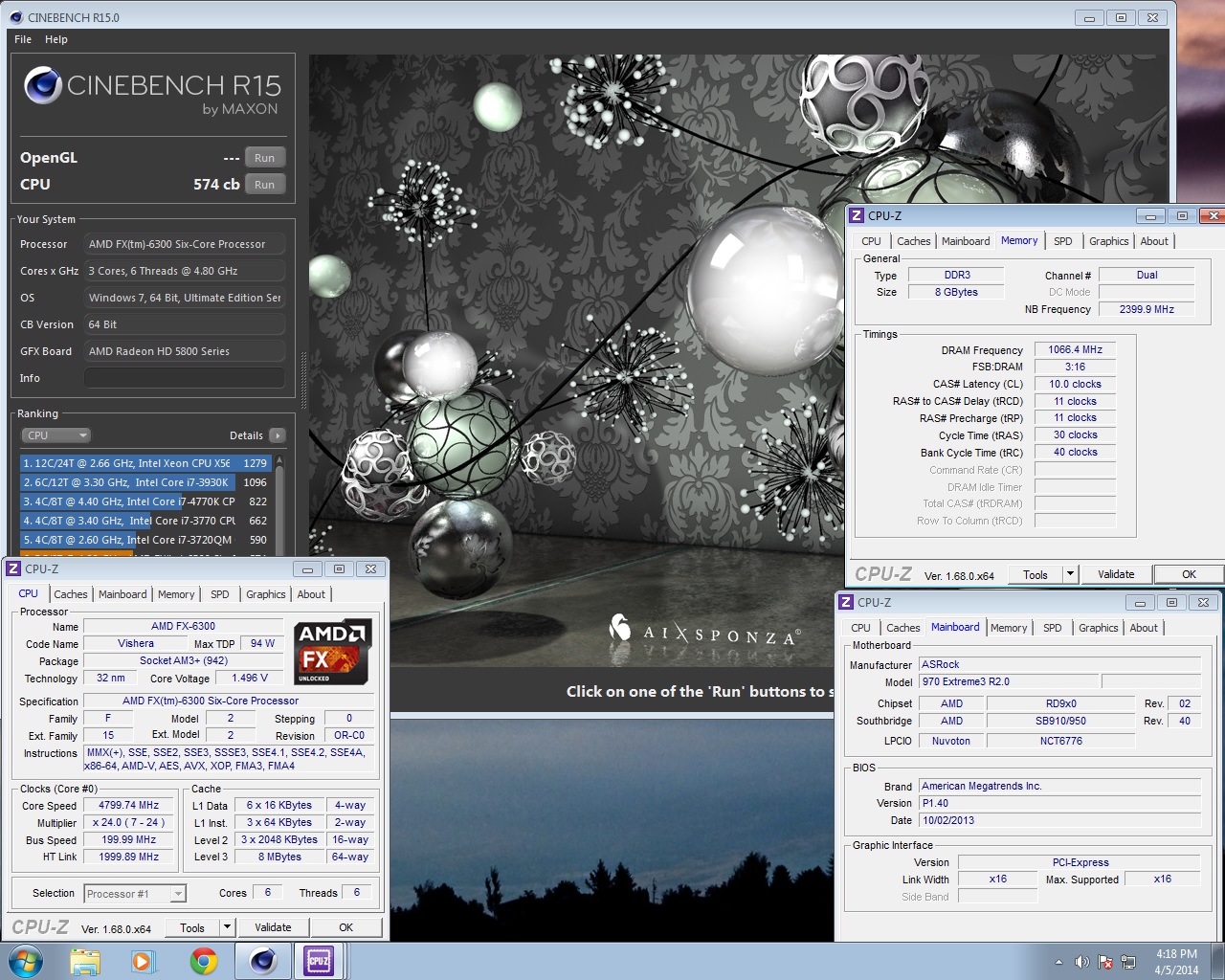Switch to Memory tab in CPU-Z CPU window
This screenshot has height=980, width=1225.
pyautogui.click(x=176, y=594)
